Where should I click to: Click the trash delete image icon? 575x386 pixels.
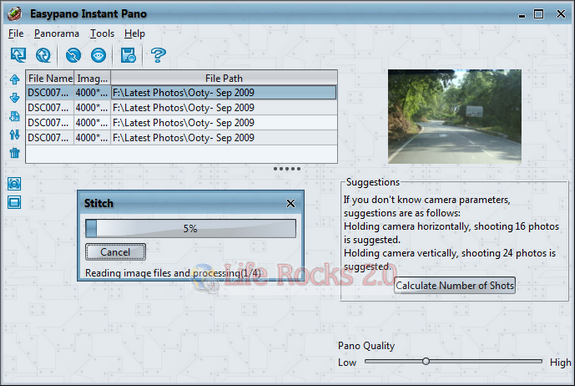pyautogui.click(x=15, y=152)
